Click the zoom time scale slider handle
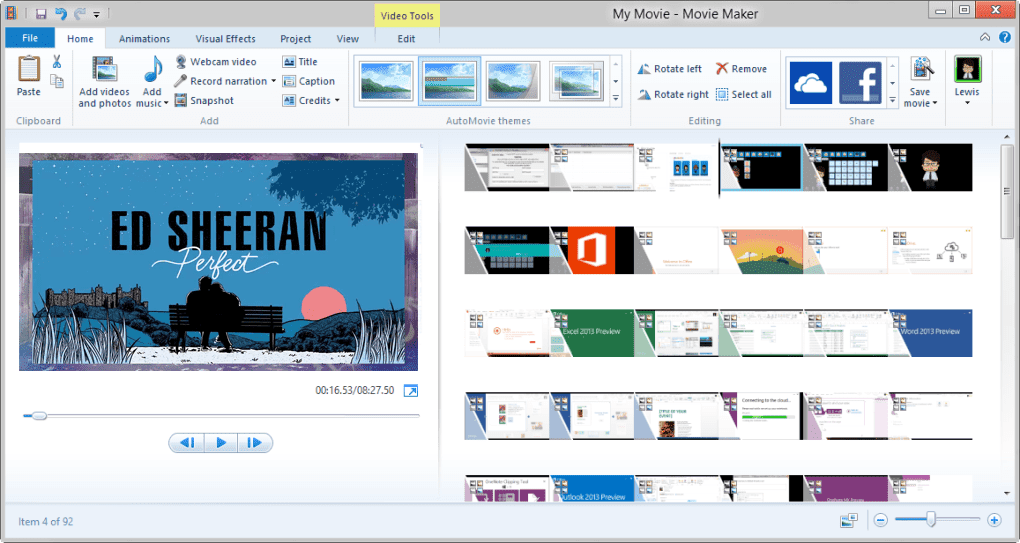1020x543 pixels. (931, 519)
